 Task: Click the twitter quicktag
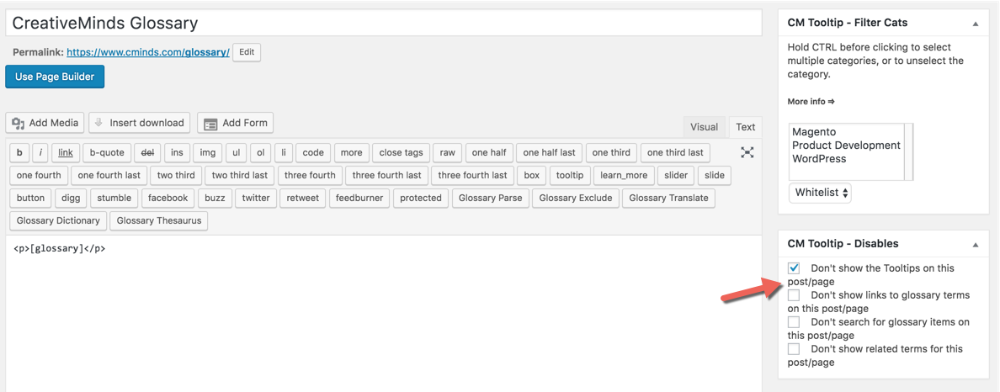pyautogui.click(x=256, y=198)
